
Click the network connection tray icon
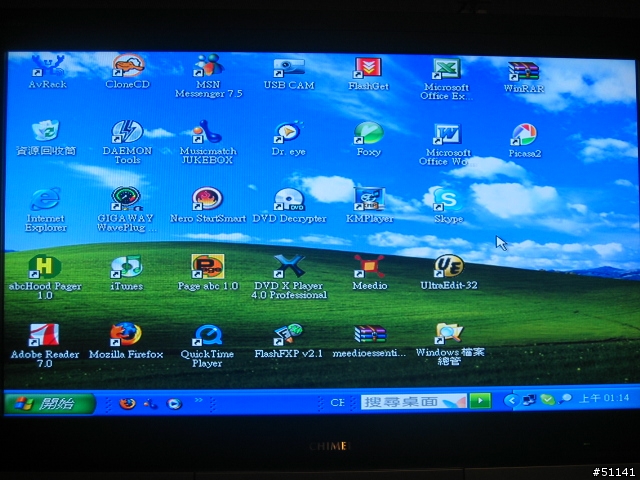(529, 400)
